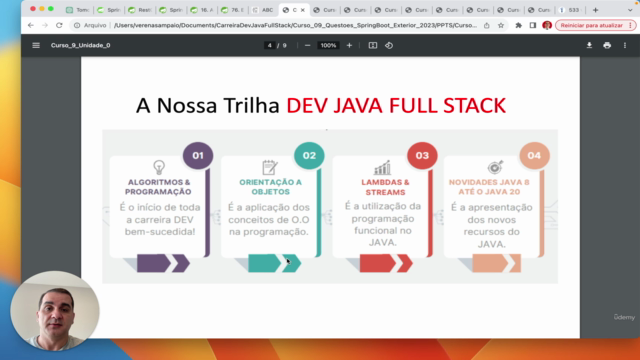Zoom out with the minus button
The height and width of the screenshot is (360, 640).
[x=307, y=45]
